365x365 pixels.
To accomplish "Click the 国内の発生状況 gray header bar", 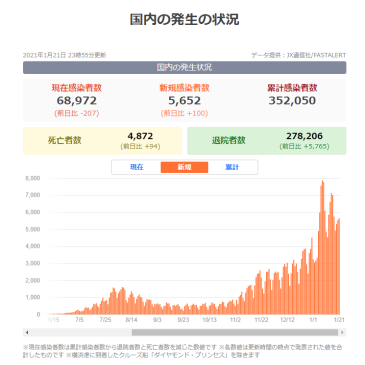I will pos(184,67).
